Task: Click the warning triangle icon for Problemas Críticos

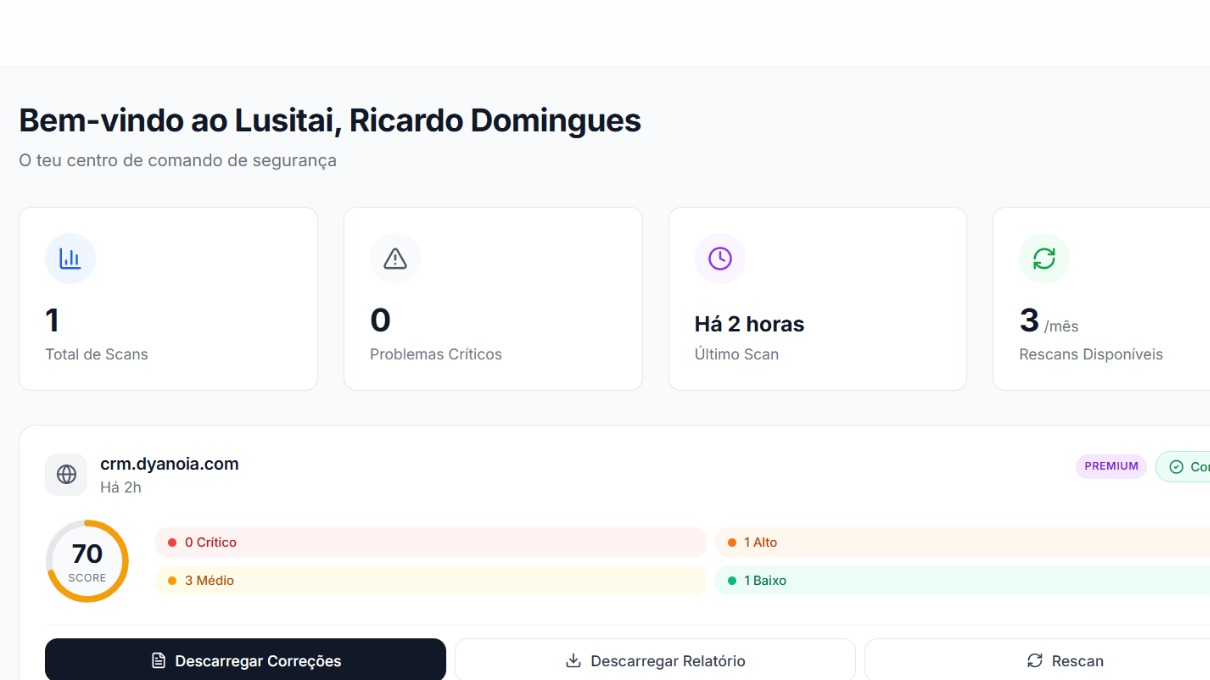Action: [x=395, y=259]
